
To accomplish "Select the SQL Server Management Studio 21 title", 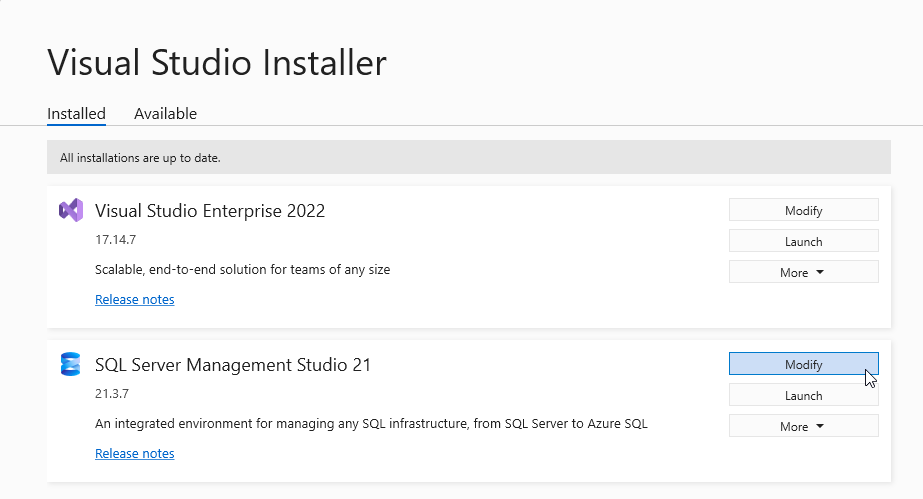I will 232,365.
